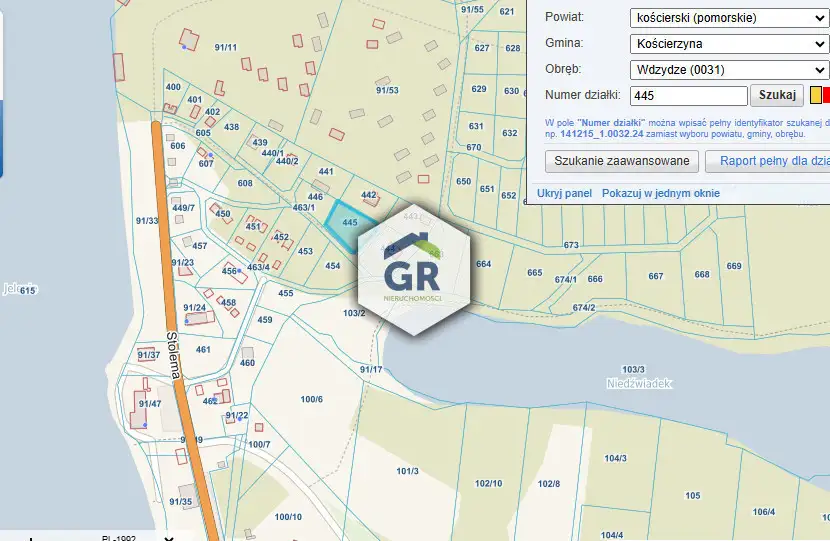Open the Powiat dropdown

(728, 18)
